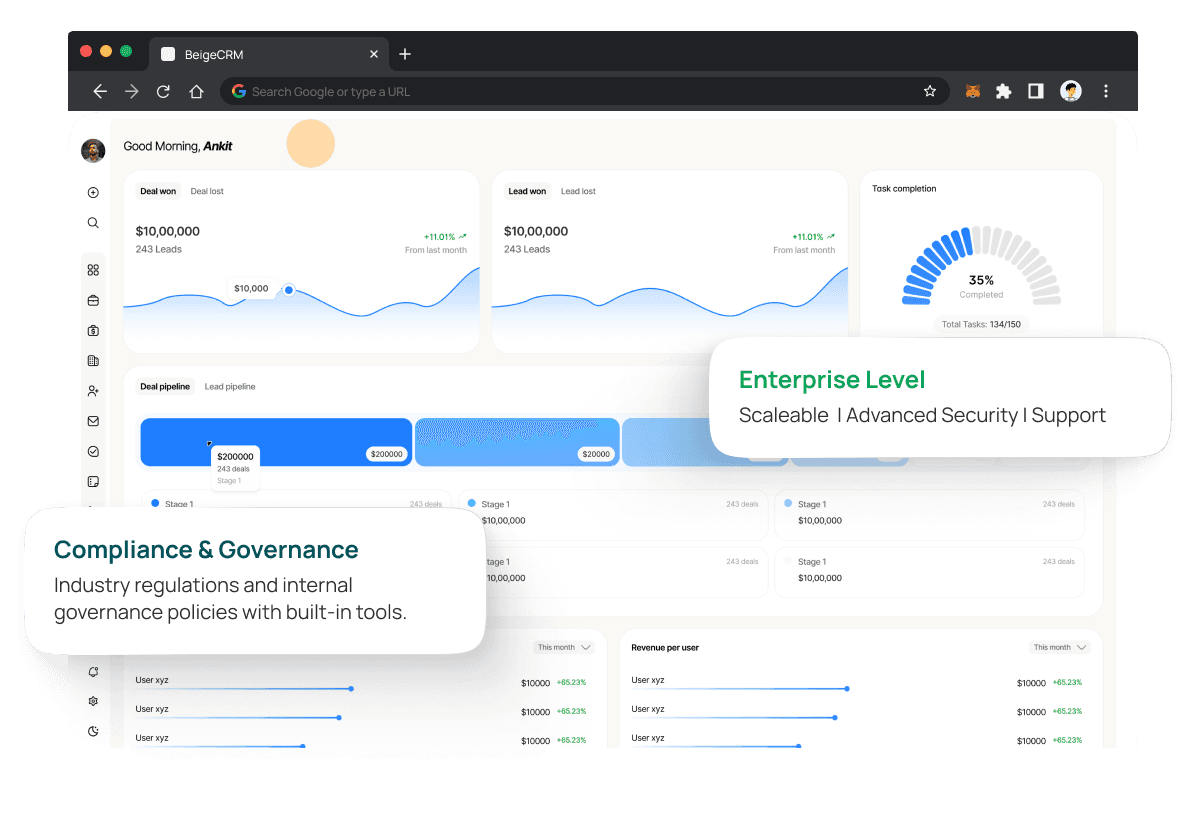Open the browser three-dot menu
This screenshot has width=1203, height=835.
coord(1106,91)
